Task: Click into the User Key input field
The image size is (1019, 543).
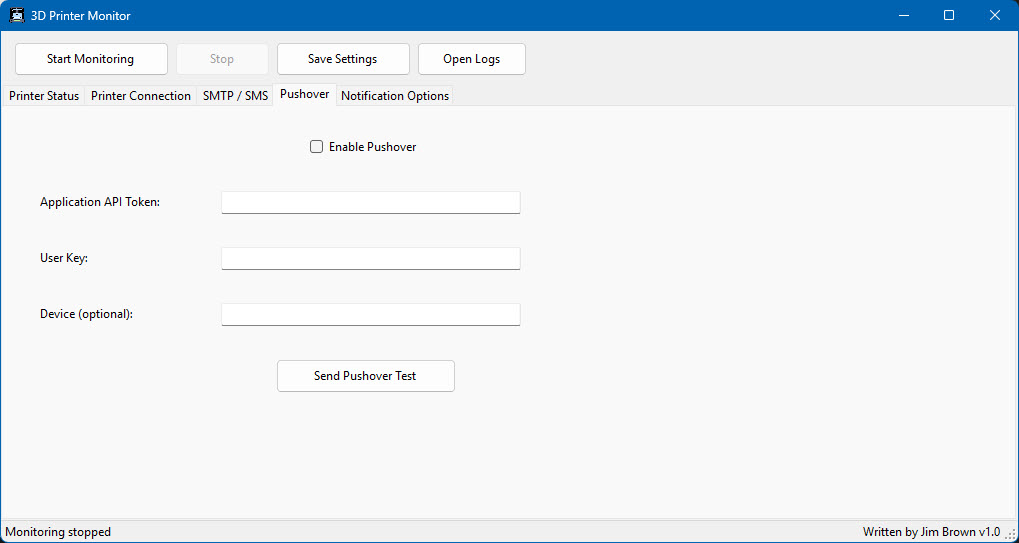Action: [371, 258]
